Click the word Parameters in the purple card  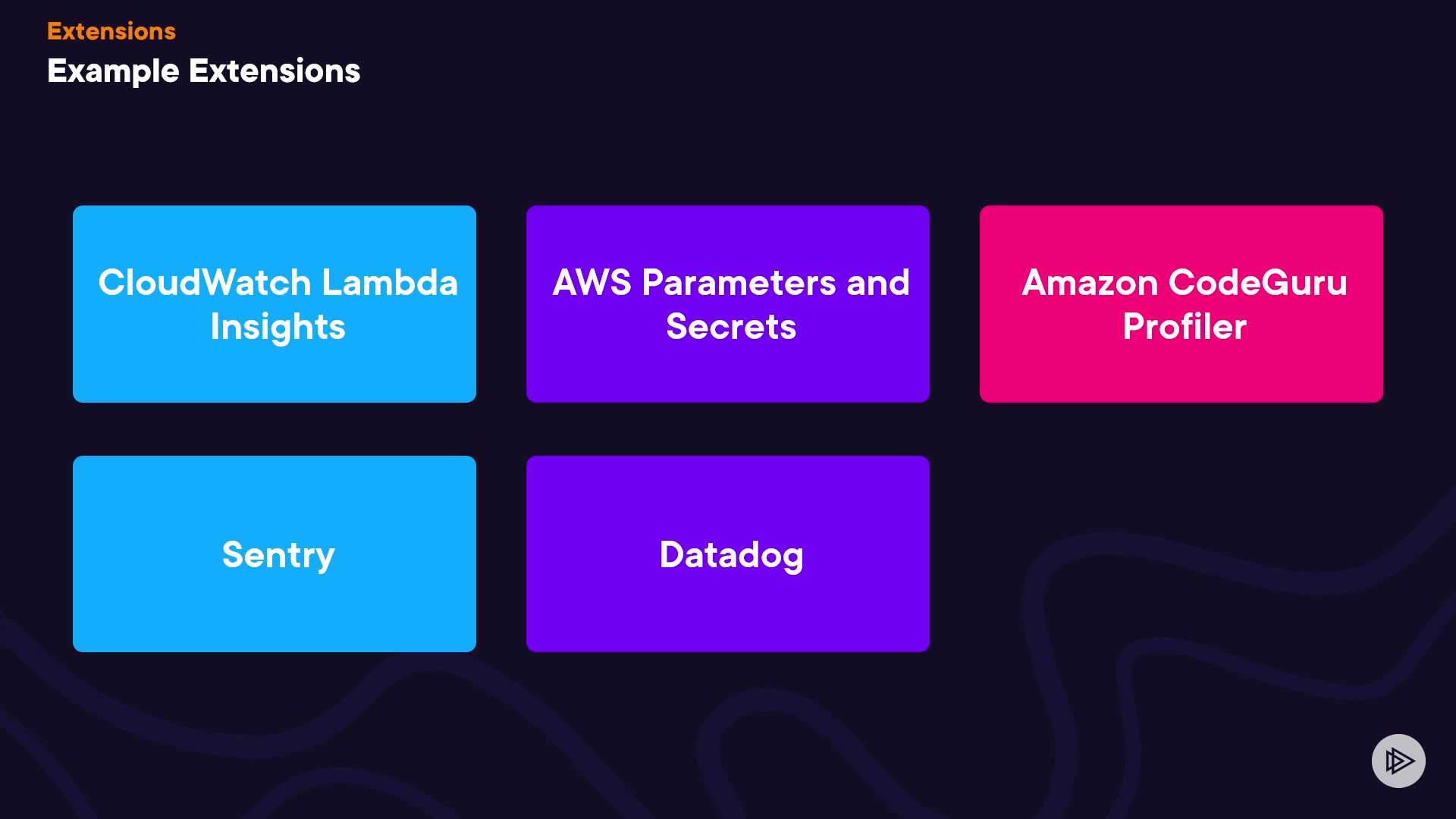point(739,283)
